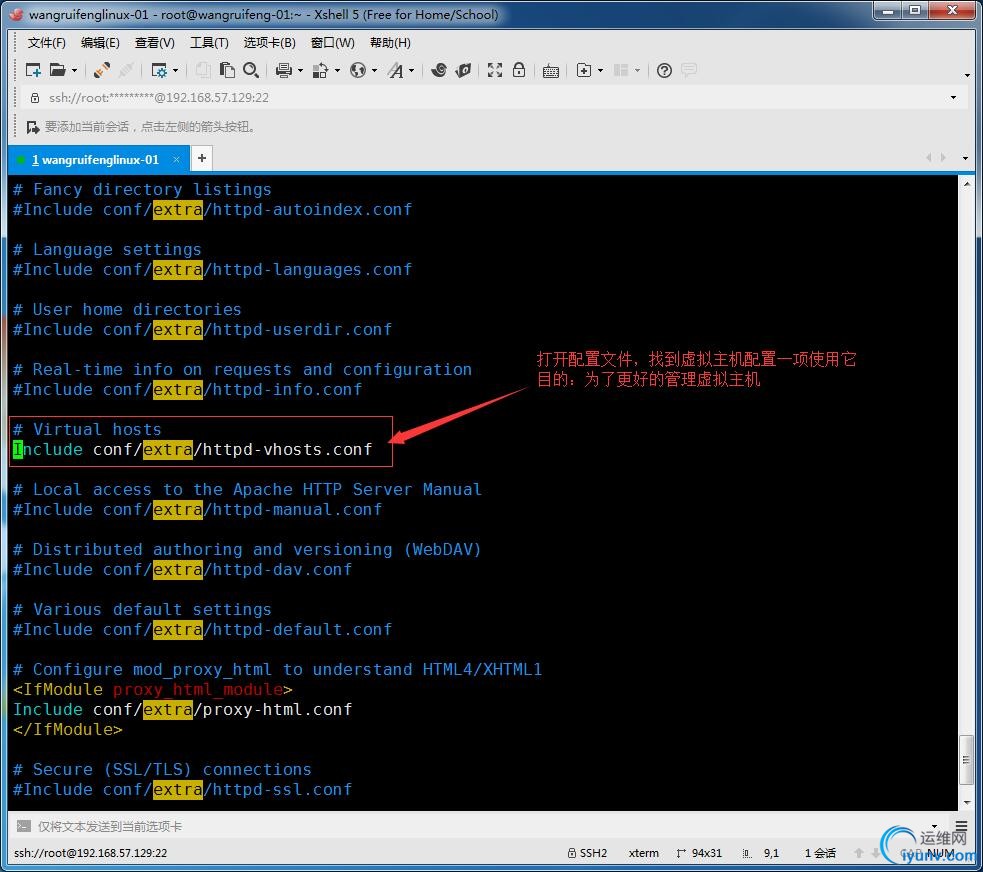This screenshot has height=872, width=983.
Task: Open the dropdown arrow next to tile arrangement icon
Action: (638, 70)
